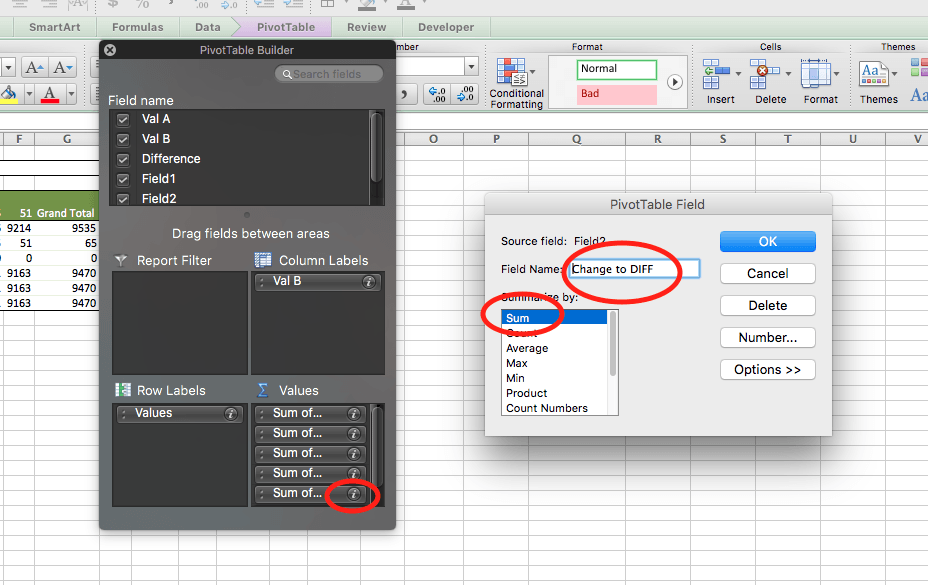Click OK in PivotTable Field dialog

767,241
